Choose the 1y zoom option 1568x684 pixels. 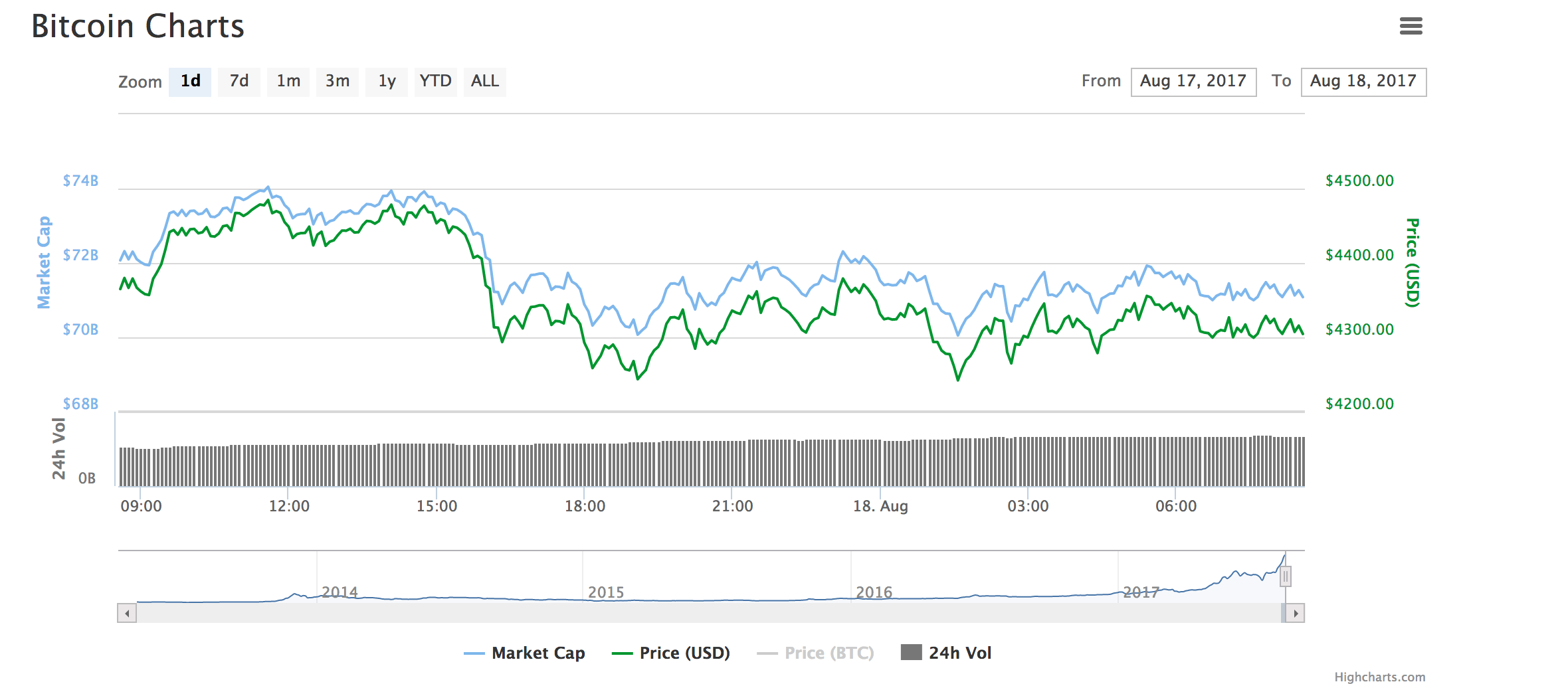pos(387,82)
